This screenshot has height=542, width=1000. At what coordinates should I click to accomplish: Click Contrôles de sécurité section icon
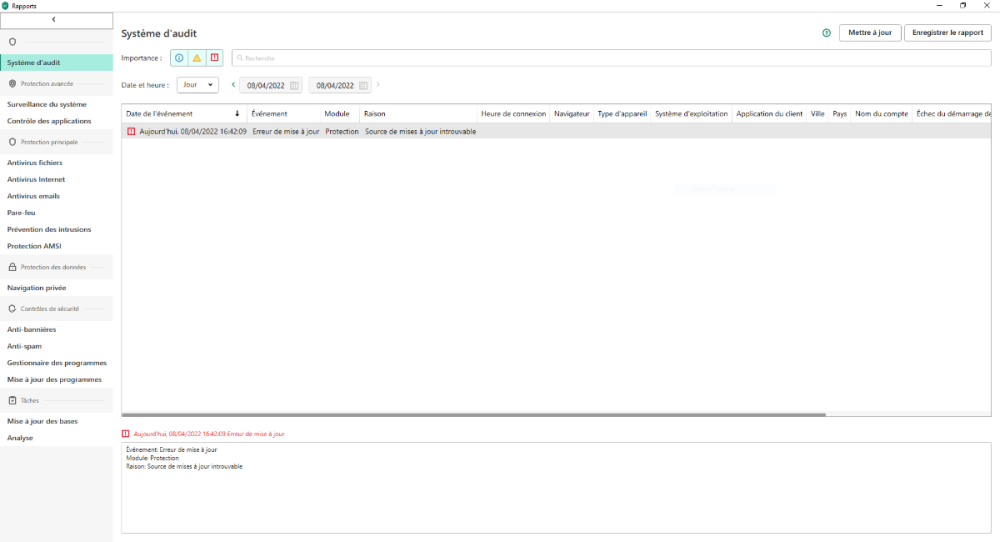coord(12,309)
